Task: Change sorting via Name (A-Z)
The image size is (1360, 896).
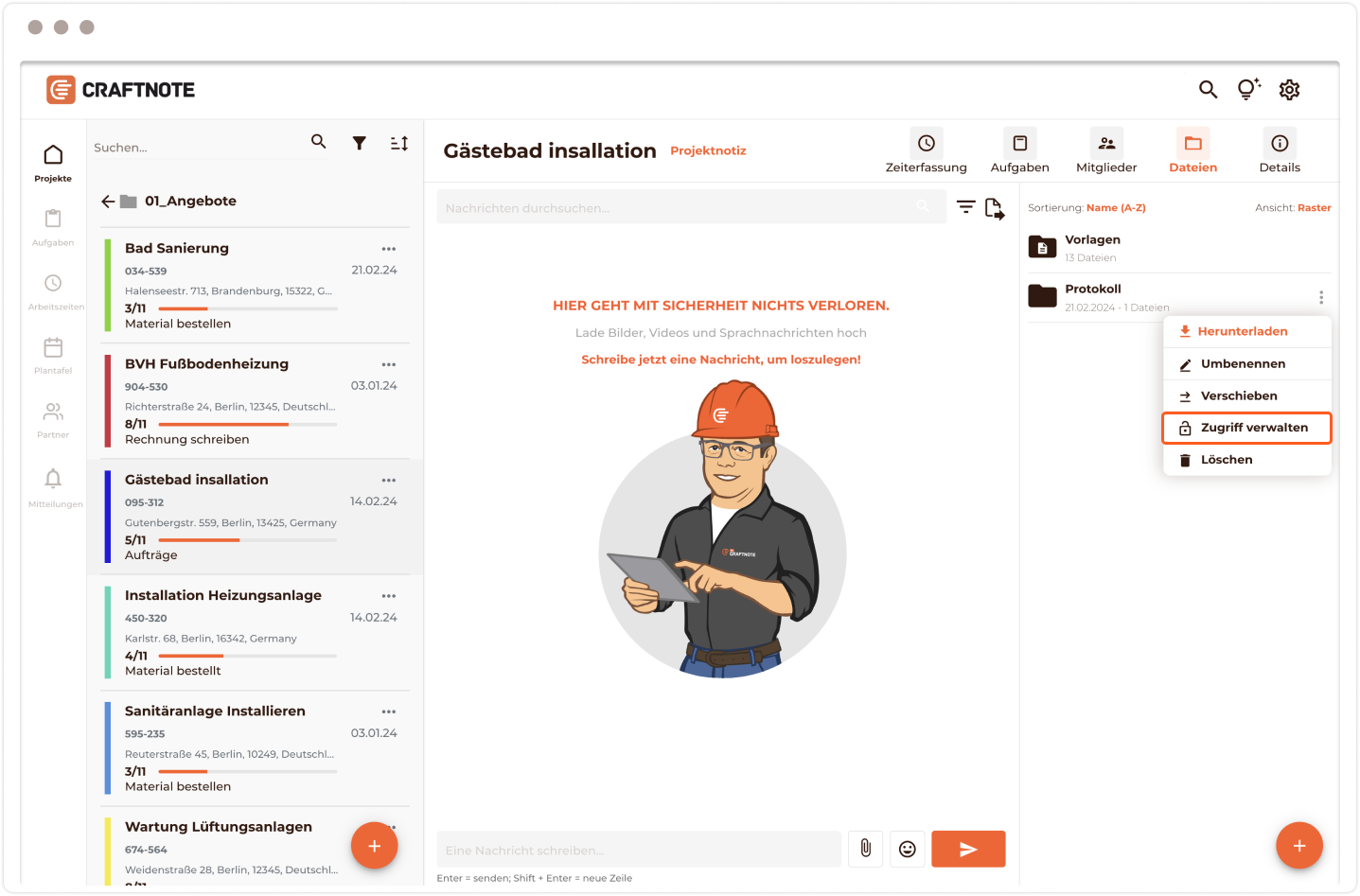Action: tap(1115, 208)
